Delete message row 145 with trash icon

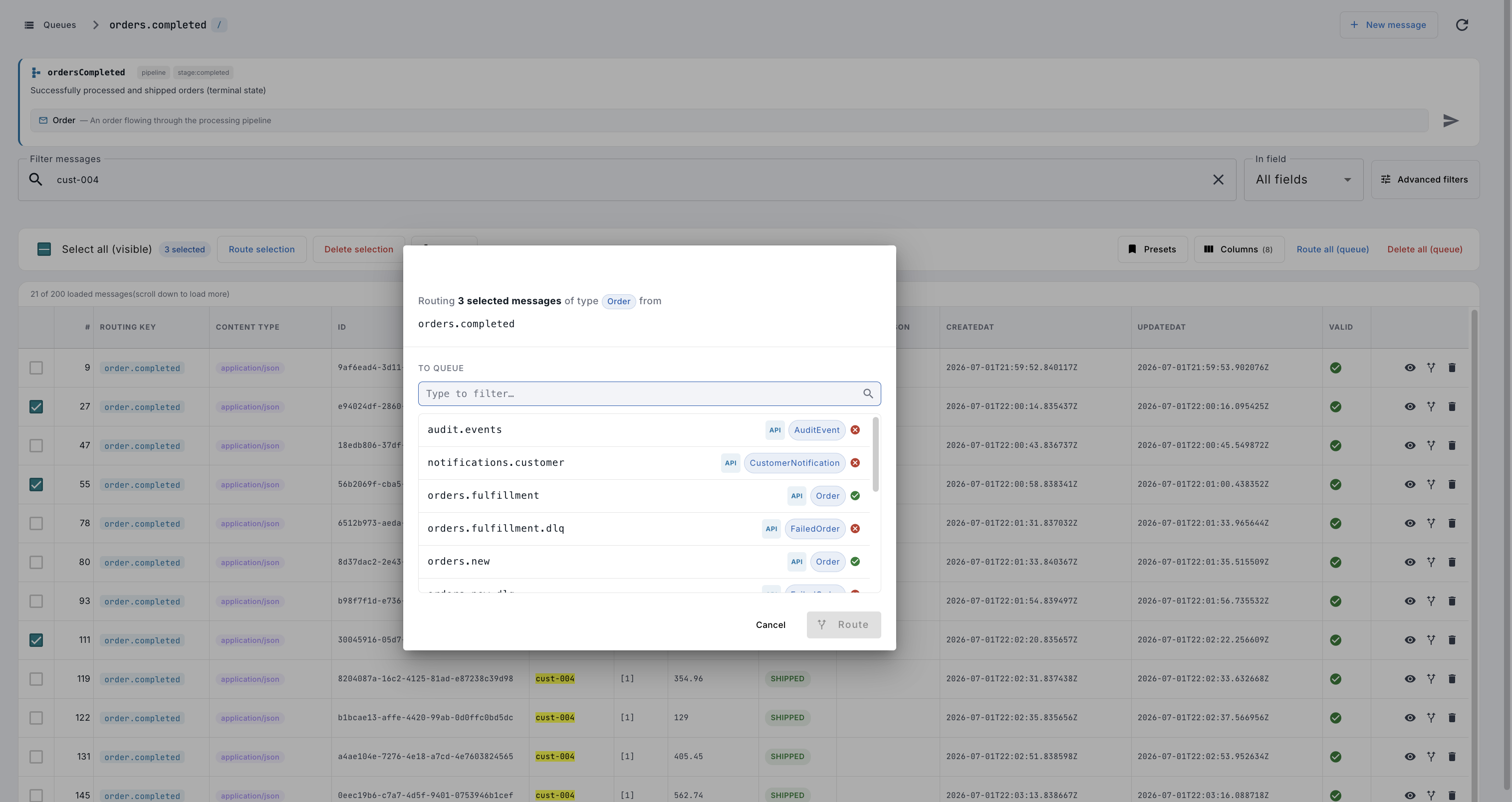[x=1452, y=796]
